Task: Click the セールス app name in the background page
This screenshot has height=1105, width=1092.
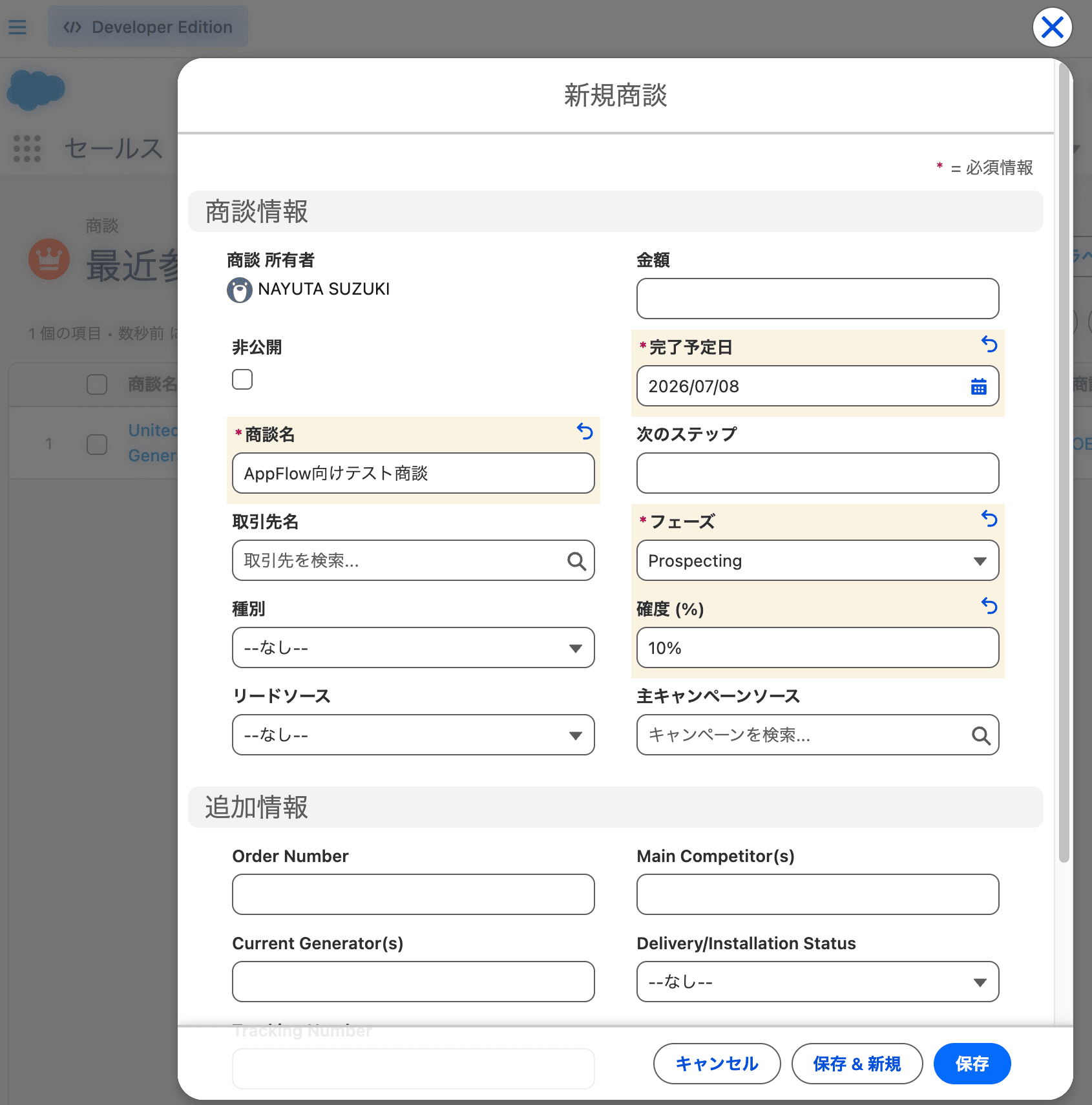Action: click(x=114, y=149)
